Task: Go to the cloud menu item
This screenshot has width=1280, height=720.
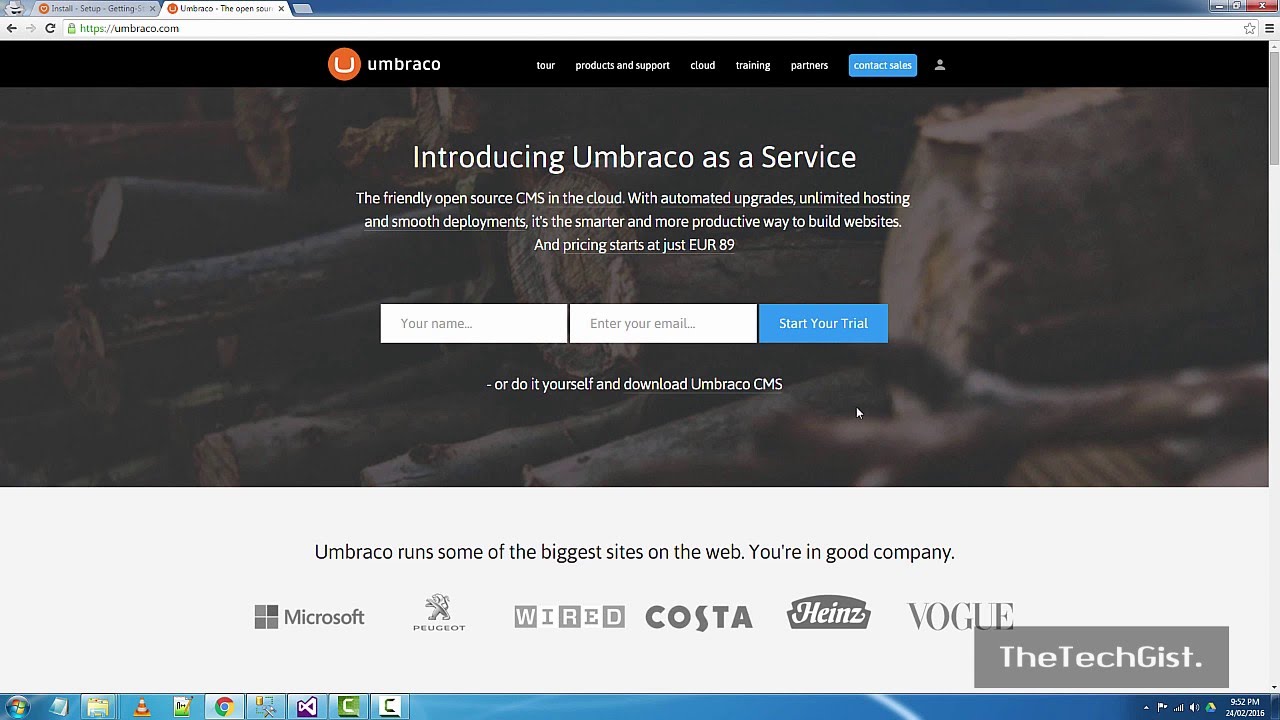Action: 702,65
